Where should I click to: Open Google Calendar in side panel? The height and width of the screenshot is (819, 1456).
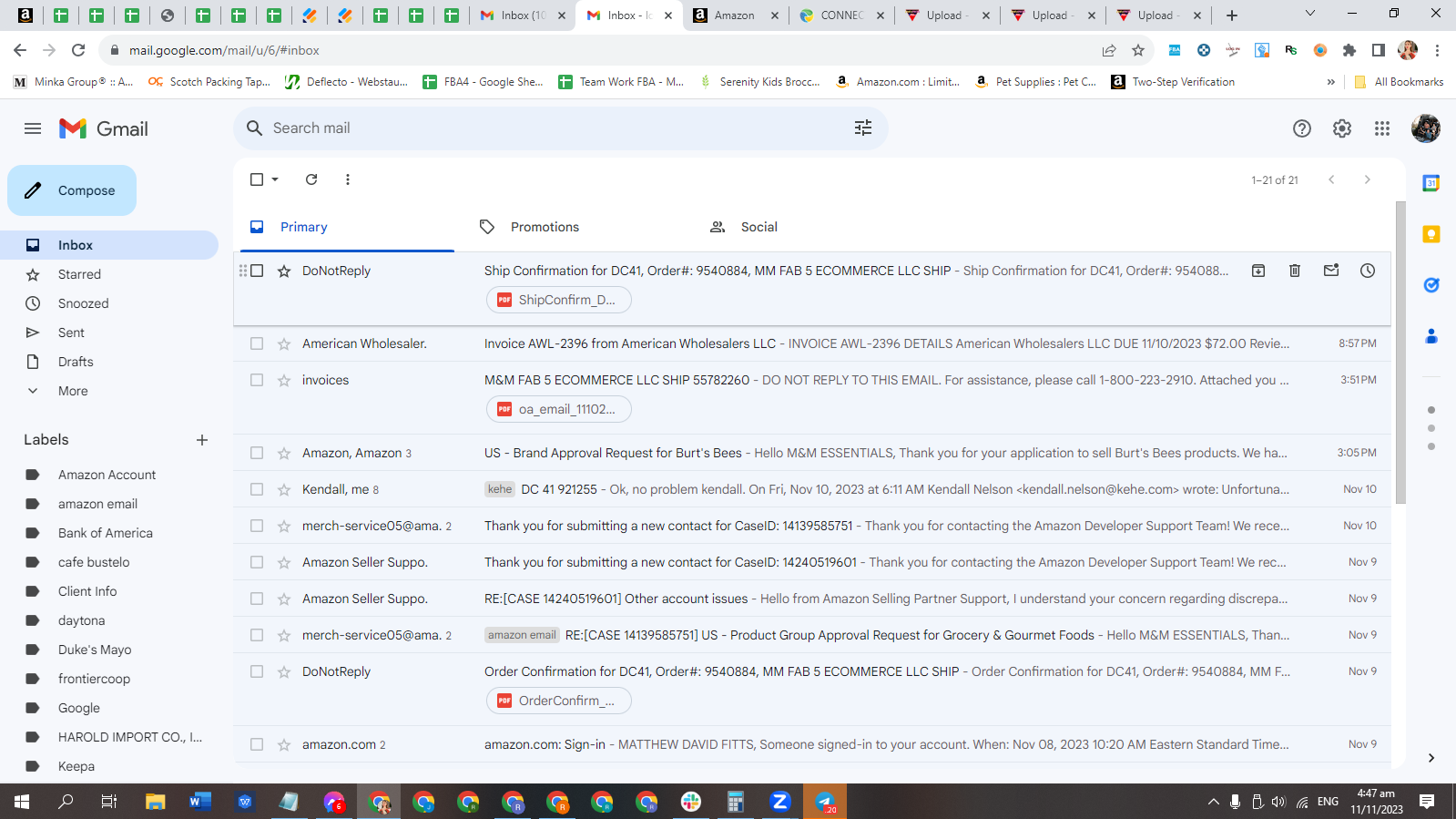coord(1431,183)
